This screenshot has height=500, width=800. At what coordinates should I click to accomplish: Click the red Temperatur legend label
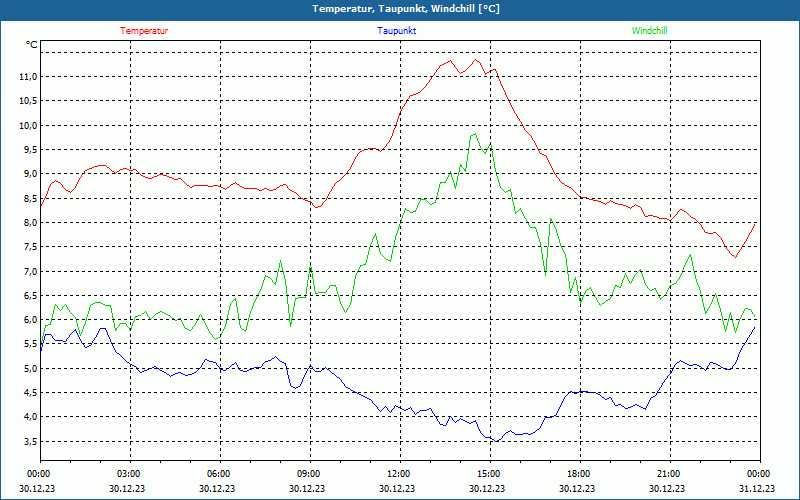point(144,31)
